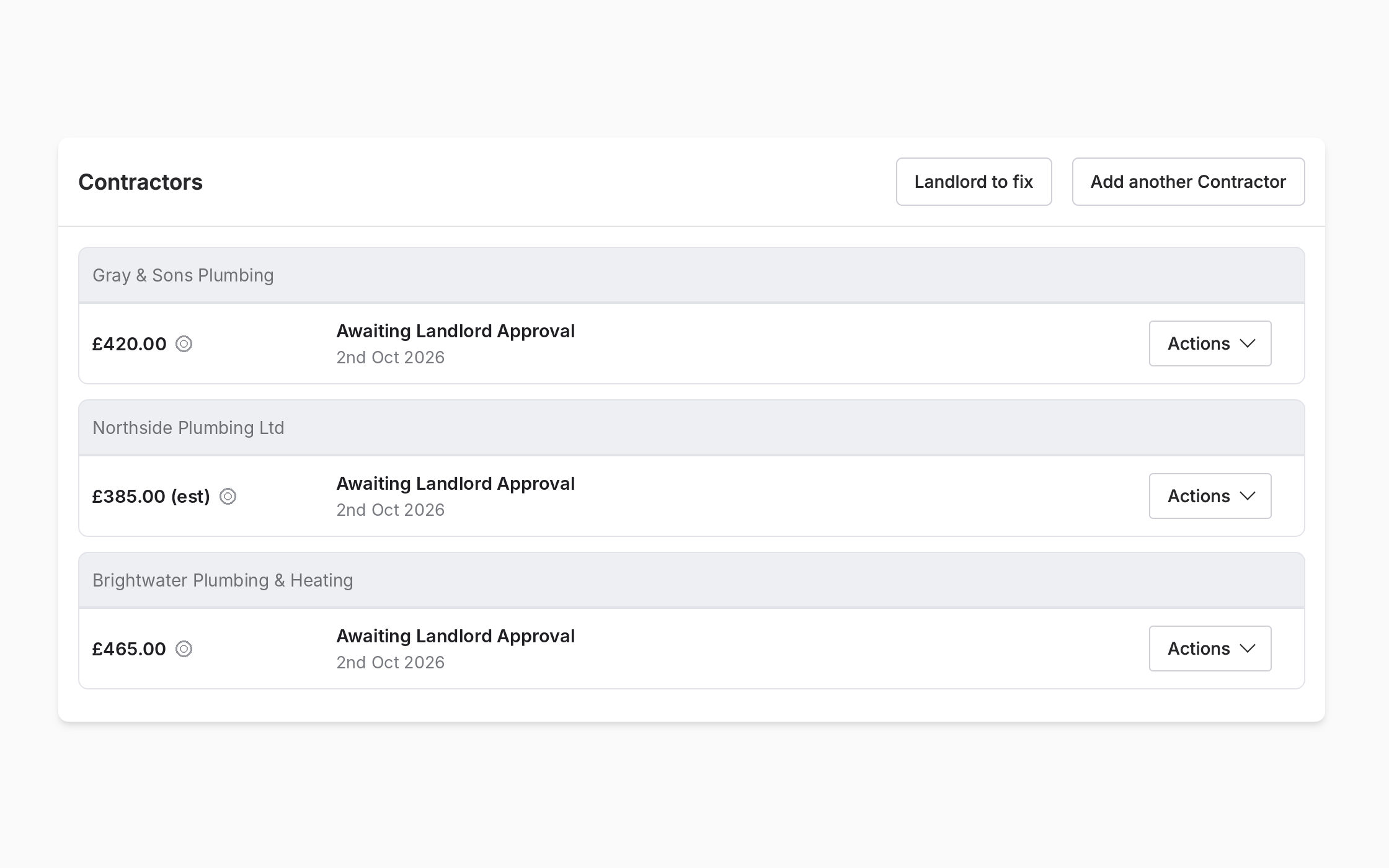Click Awaiting Landlord Approval status for Gray & Sons
The image size is (1389, 868).
456,331
